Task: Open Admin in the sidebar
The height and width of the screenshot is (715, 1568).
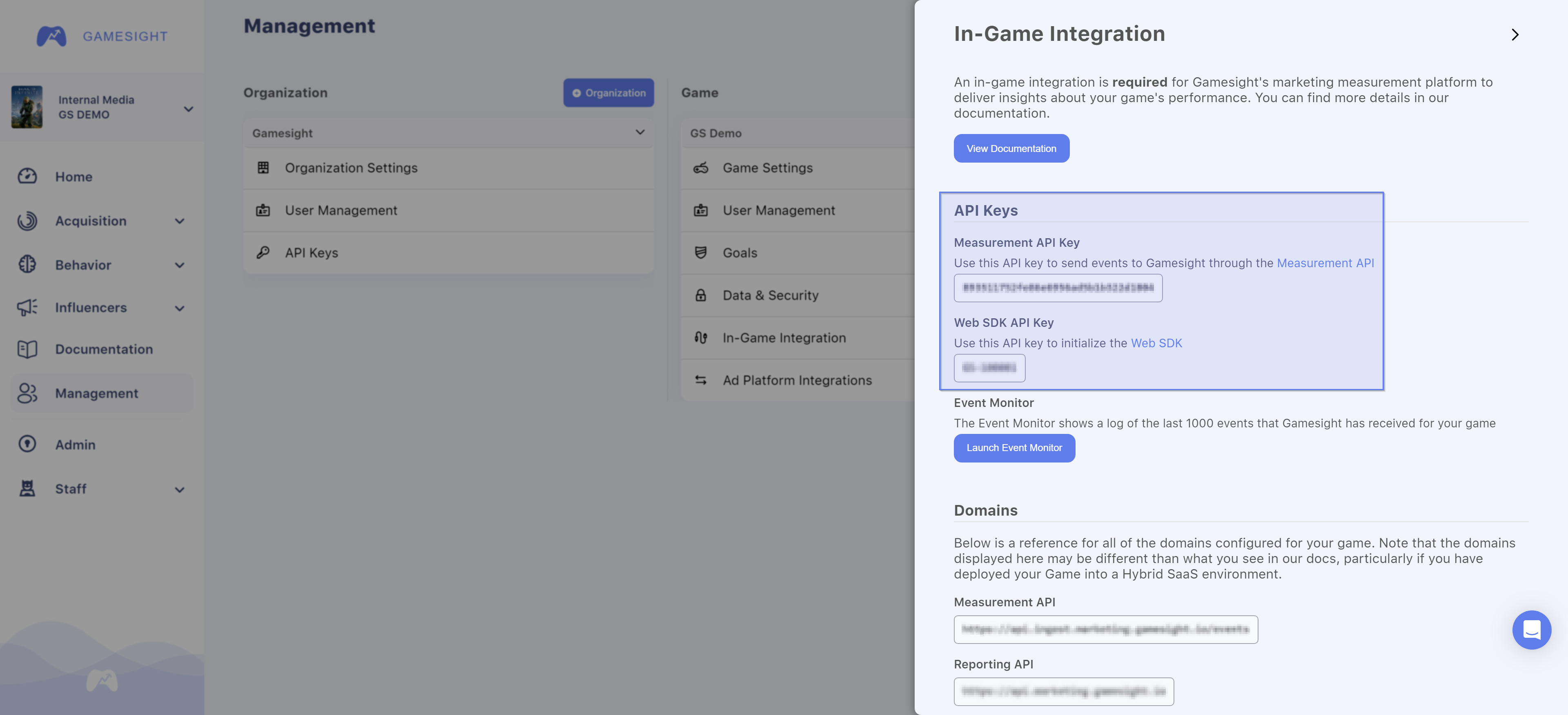Action: point(76,445)
